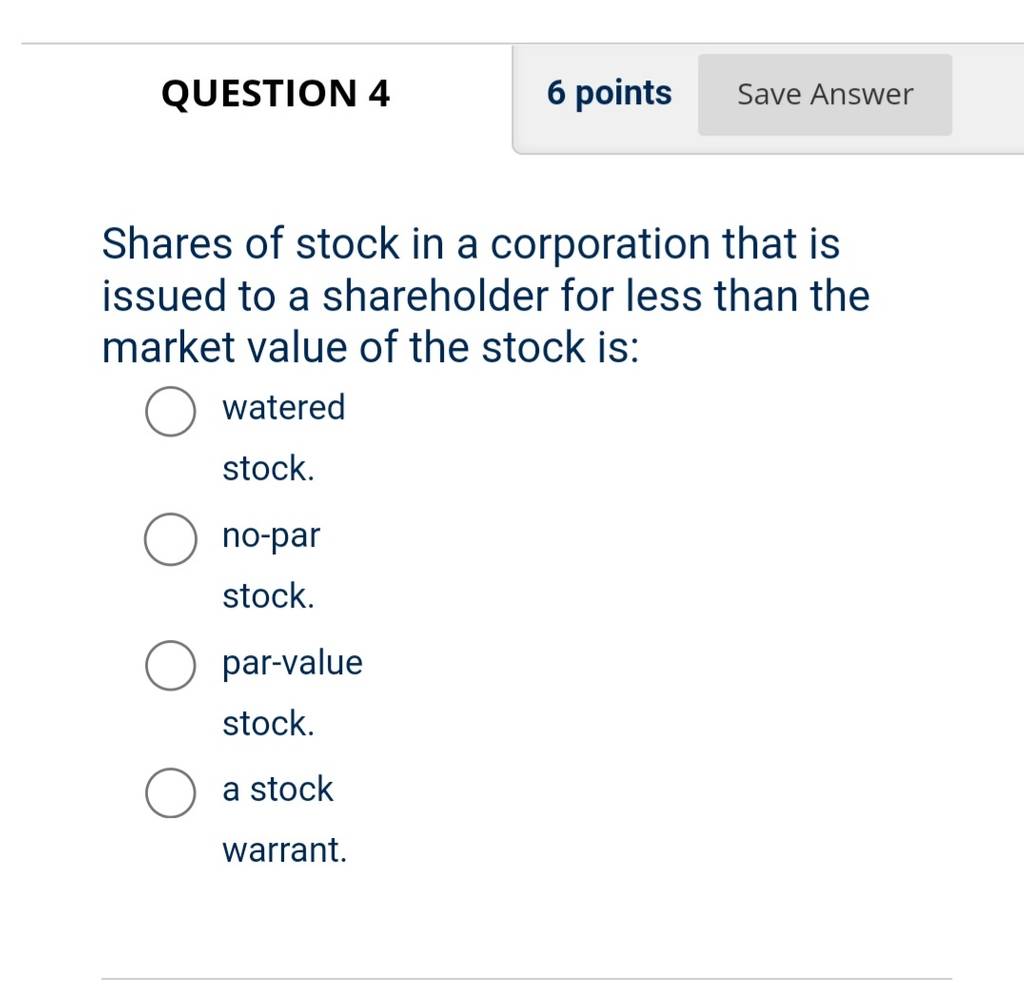Viewport: 1024px width, 1000px height.
Task: Click the word "watered" in the first option
Action: pyautogui.click(x=283, y=408)
